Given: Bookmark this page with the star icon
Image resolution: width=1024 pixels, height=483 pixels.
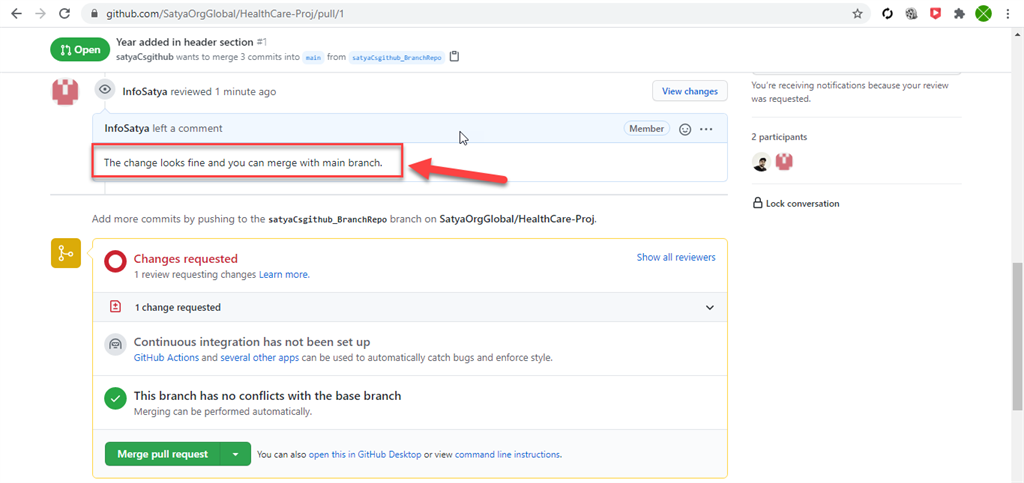Looking at the screenshot, I should [857, 14].
